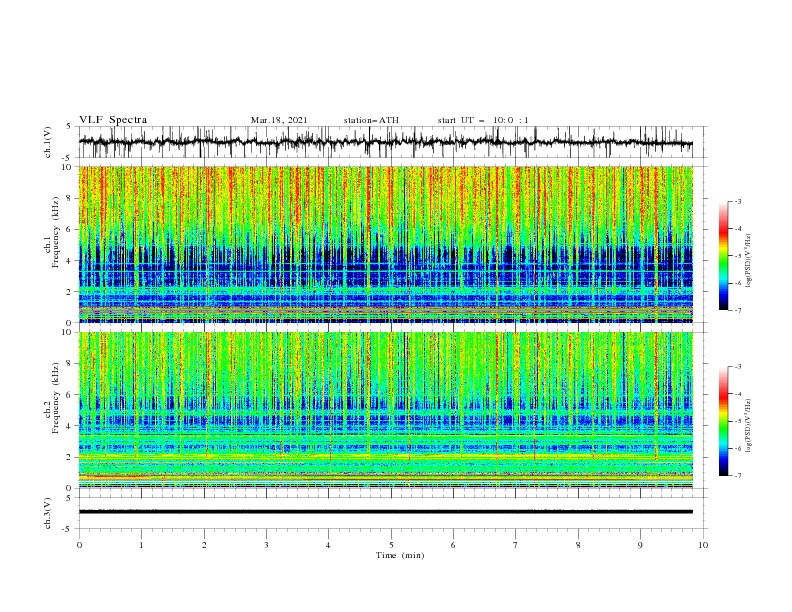The image size is (792, 612).
Task: Click the ch.2 PSD color scale bar
Action: (724, 421)
